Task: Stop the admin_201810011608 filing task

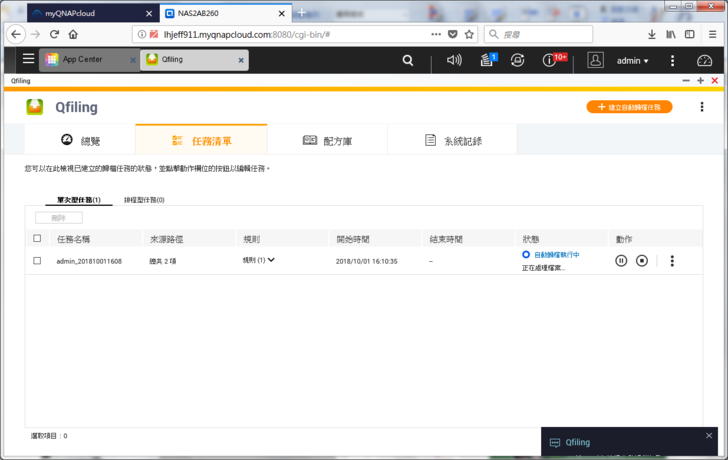Action: coord(642,261)
